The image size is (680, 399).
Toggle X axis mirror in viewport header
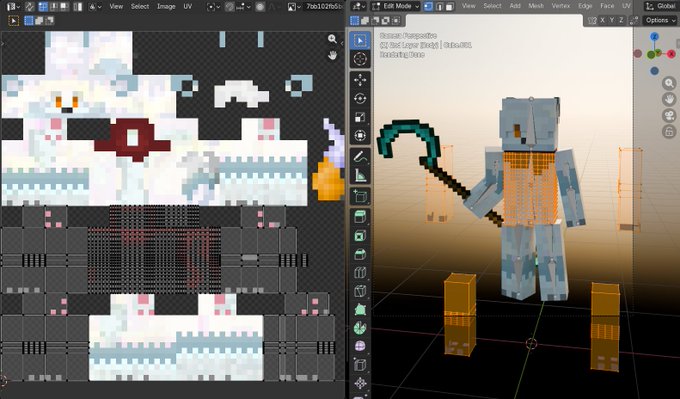pos(603,20)
